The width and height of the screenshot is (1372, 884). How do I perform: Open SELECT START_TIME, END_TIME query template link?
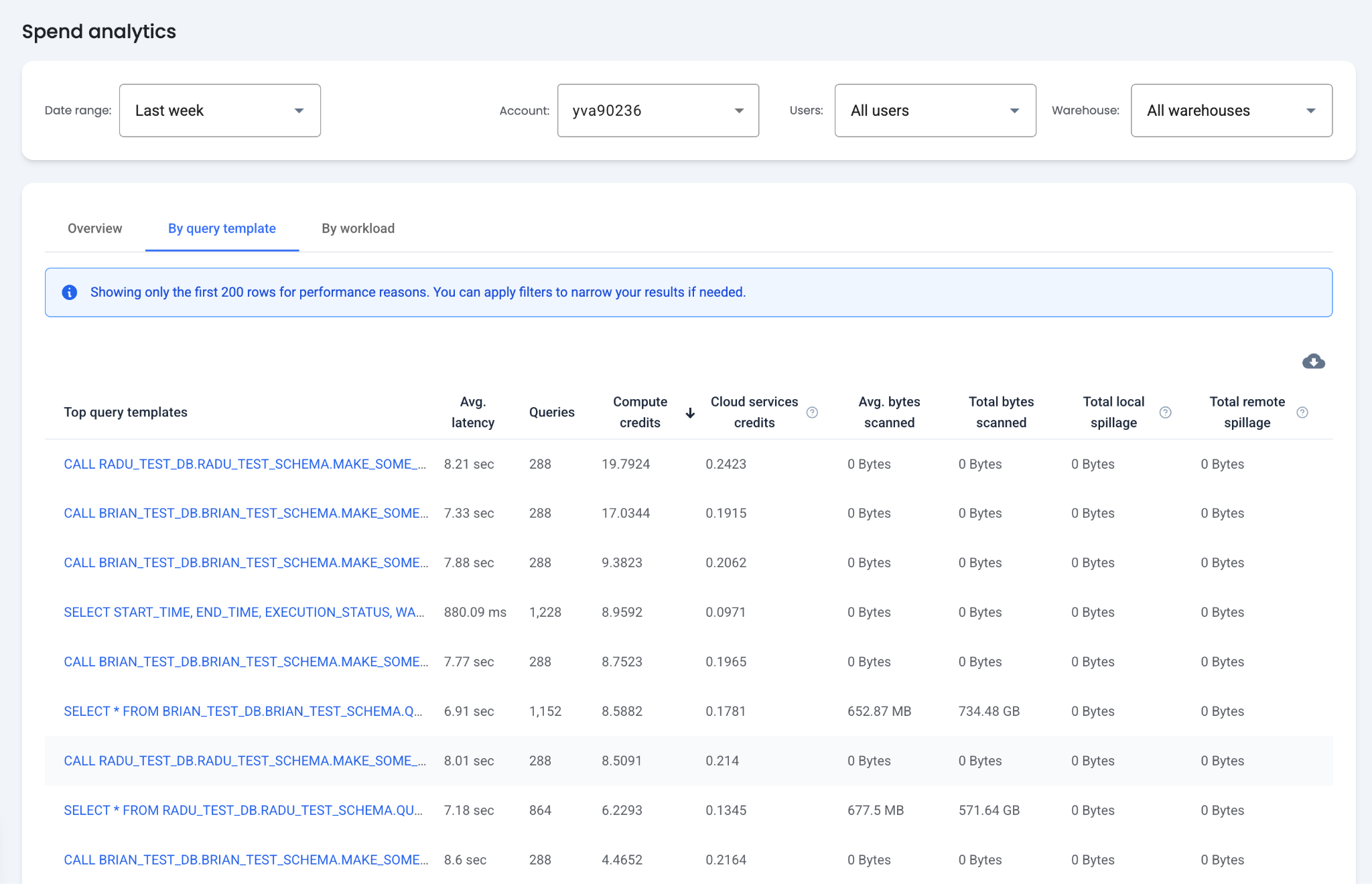(x=244, y=612)
